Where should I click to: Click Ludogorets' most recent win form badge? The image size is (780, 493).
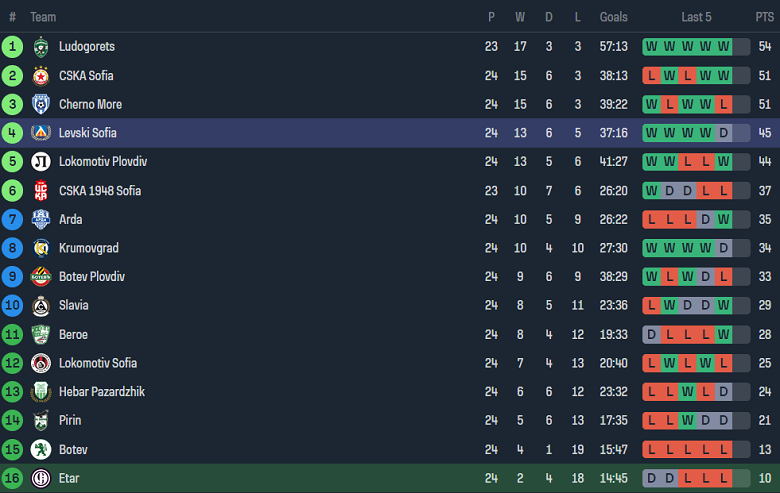(724, 47)
